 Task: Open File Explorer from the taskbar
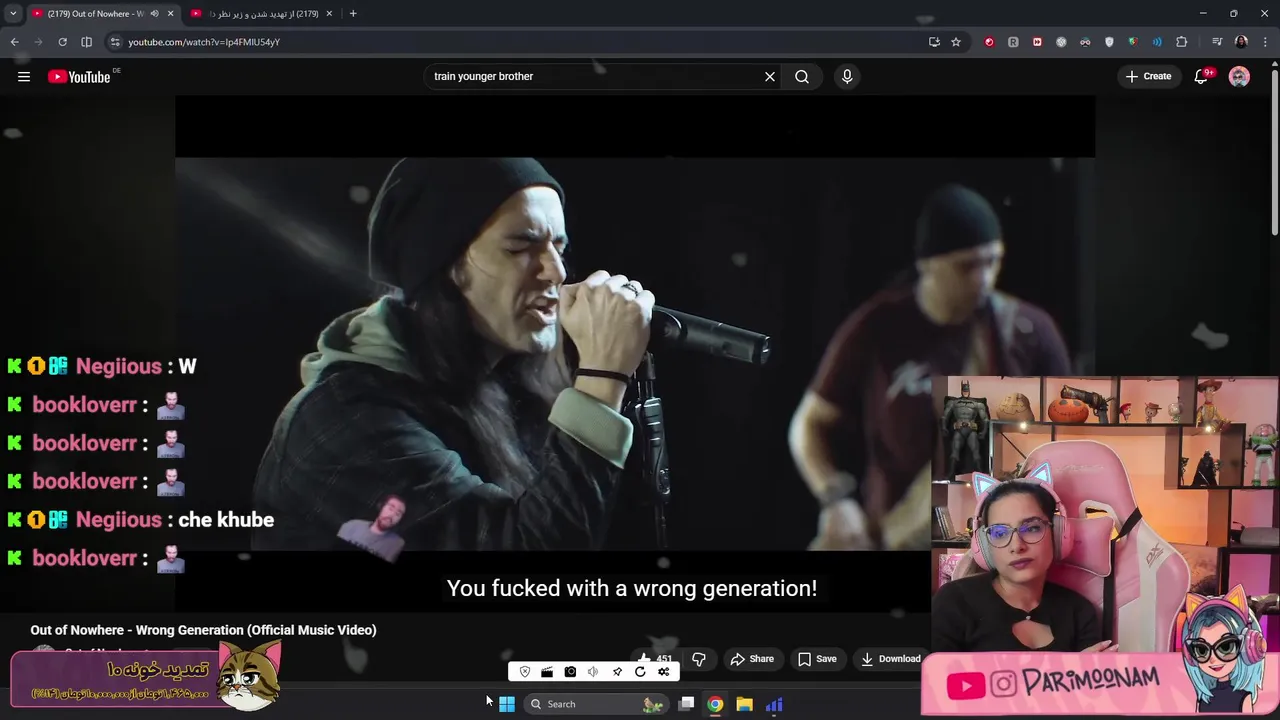(x=744, y=704)
